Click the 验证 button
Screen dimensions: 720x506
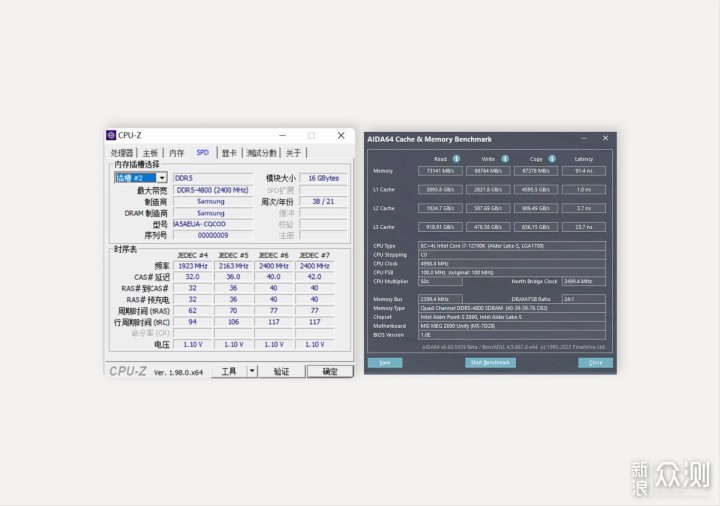[x=281, y=371]
